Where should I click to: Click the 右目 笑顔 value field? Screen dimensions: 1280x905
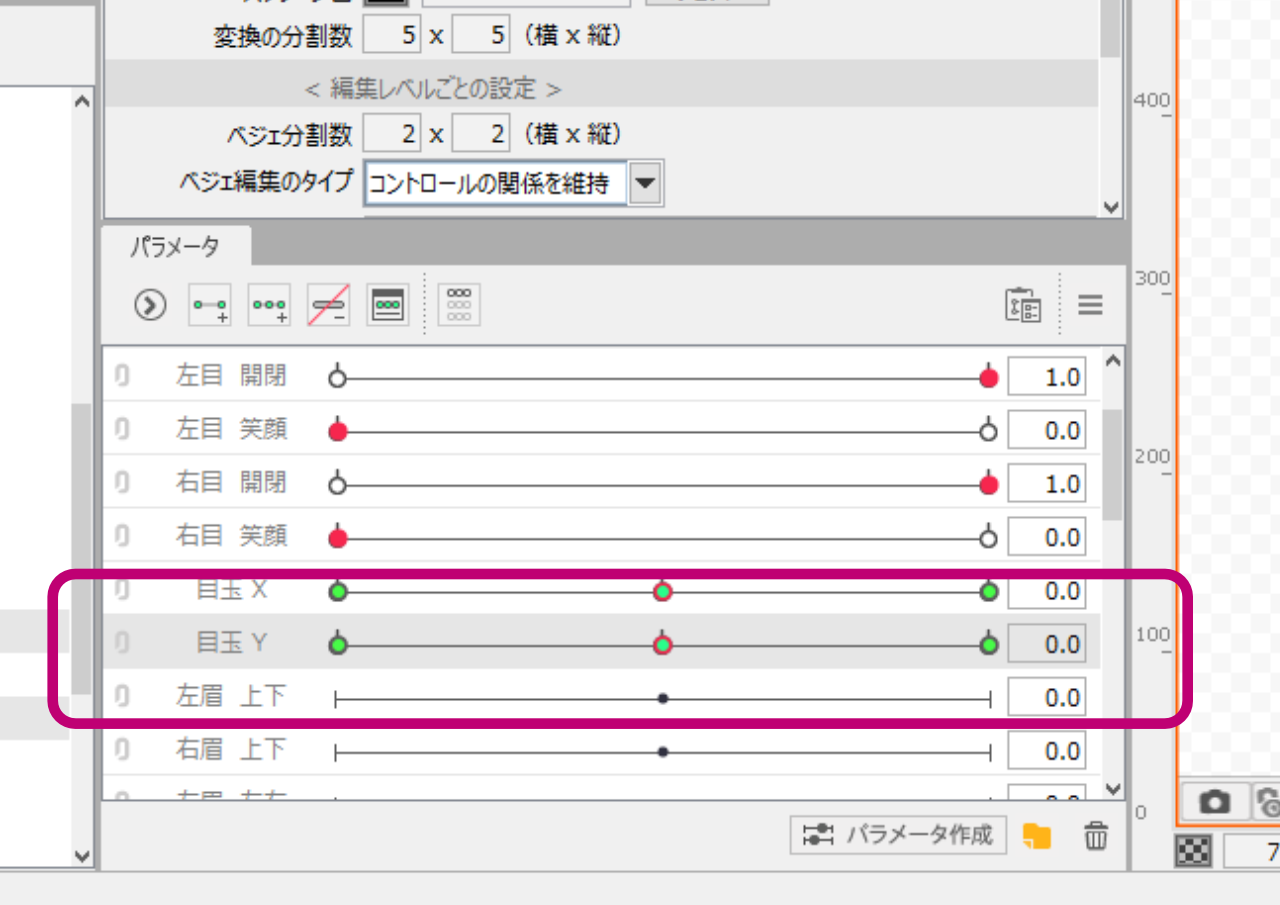pyautogui.click(x=1047, y=537)
